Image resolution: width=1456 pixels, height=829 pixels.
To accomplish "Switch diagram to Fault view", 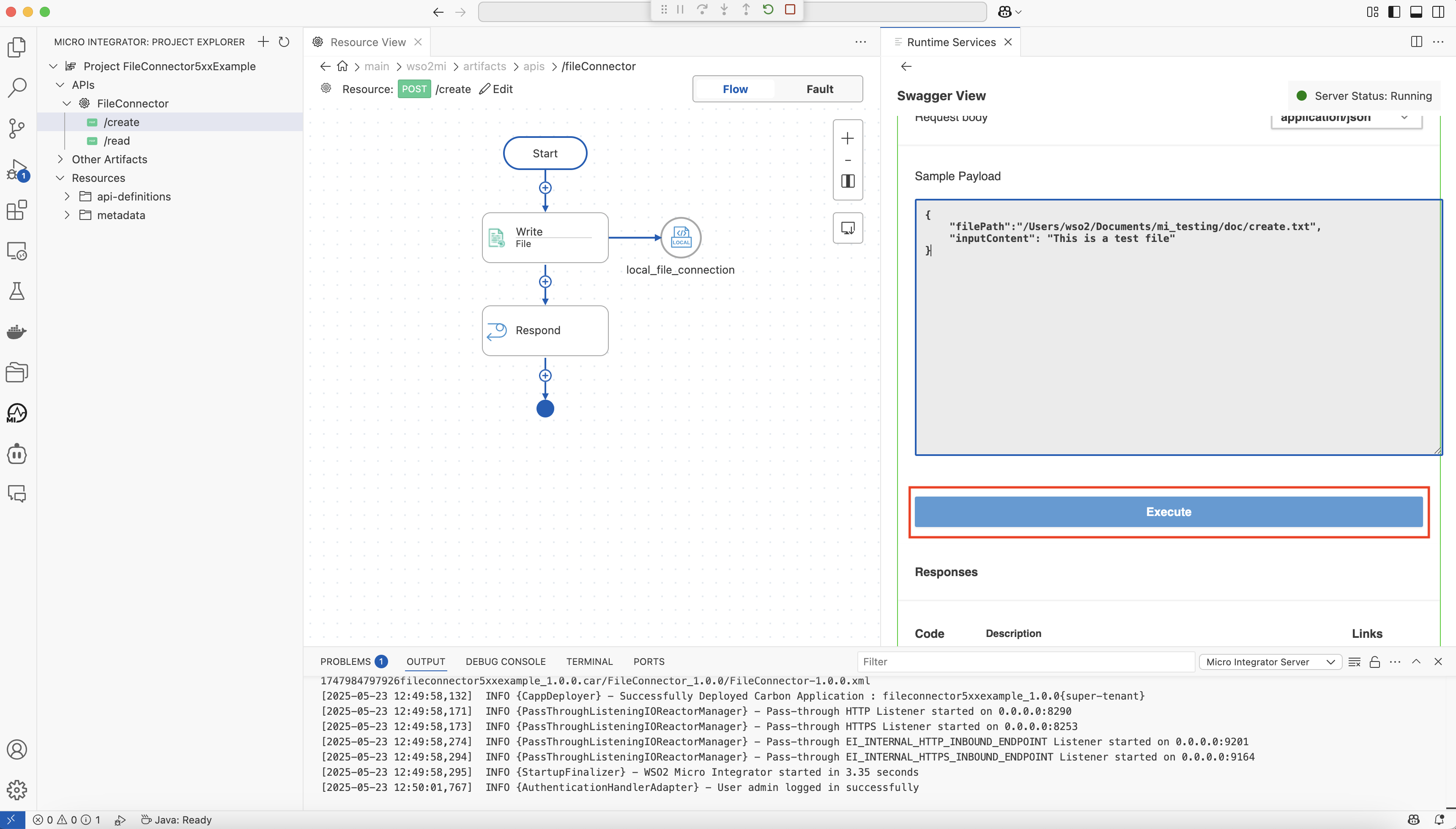I will 819,89.
